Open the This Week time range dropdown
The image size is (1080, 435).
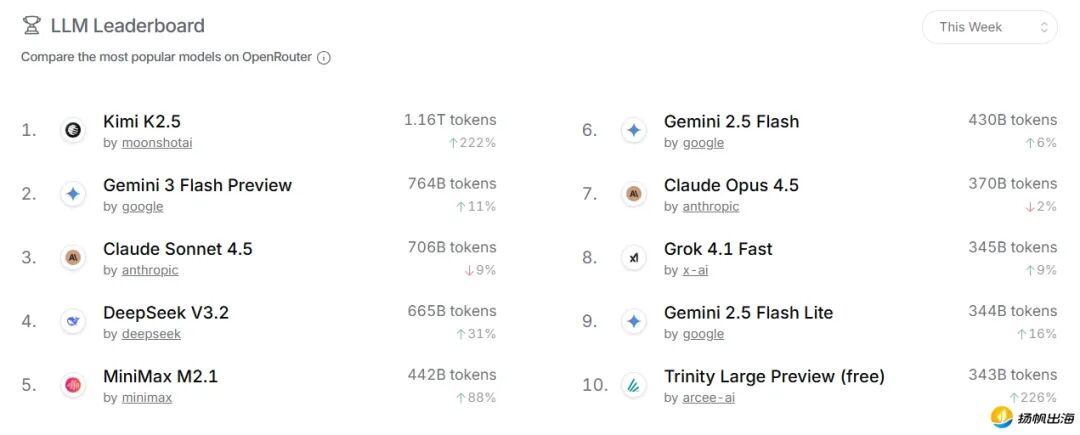coord(989,27)
